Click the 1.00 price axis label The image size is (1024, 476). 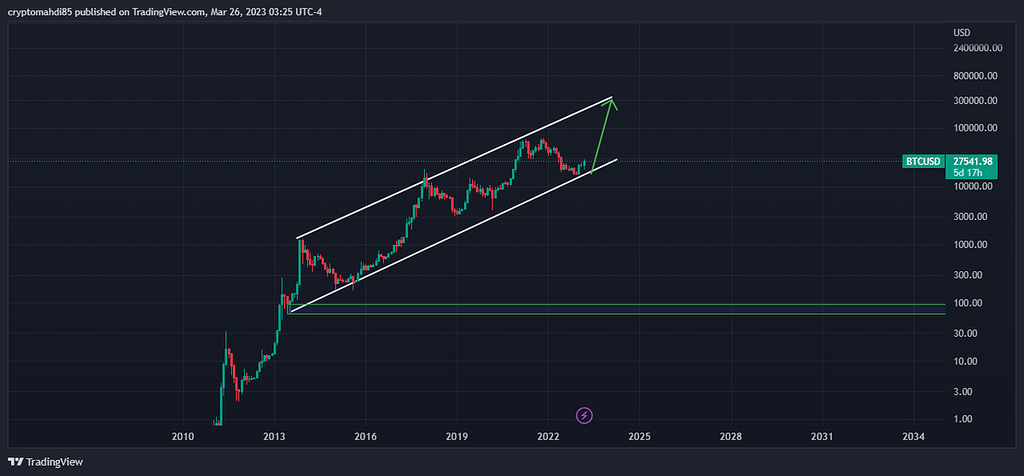[961, 419]
